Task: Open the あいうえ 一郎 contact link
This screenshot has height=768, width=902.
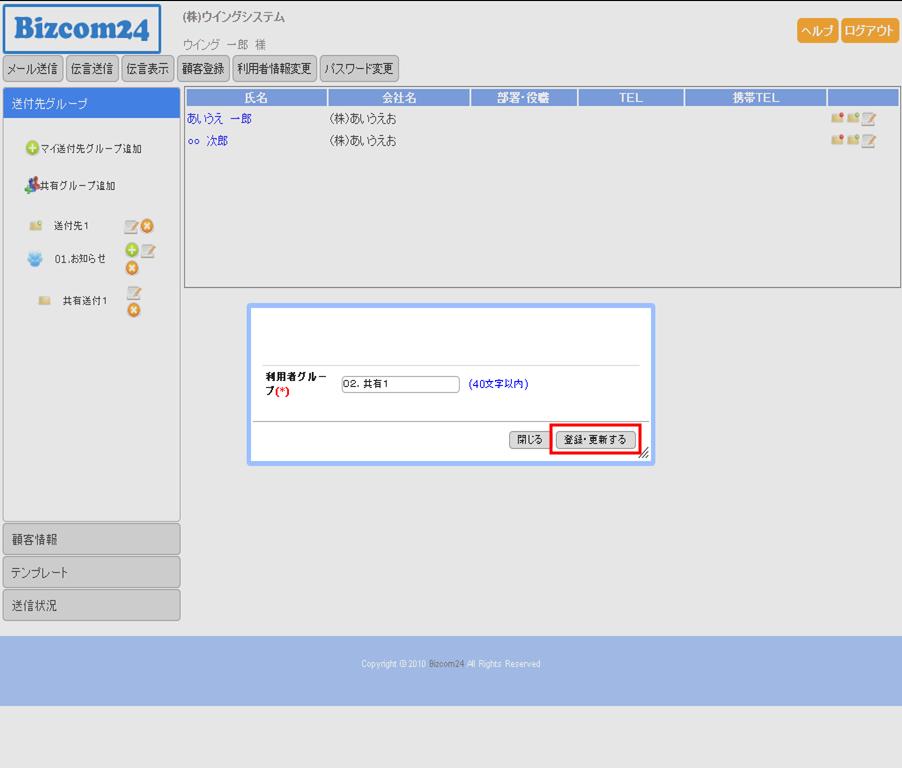Action: (x=219, y=119)
